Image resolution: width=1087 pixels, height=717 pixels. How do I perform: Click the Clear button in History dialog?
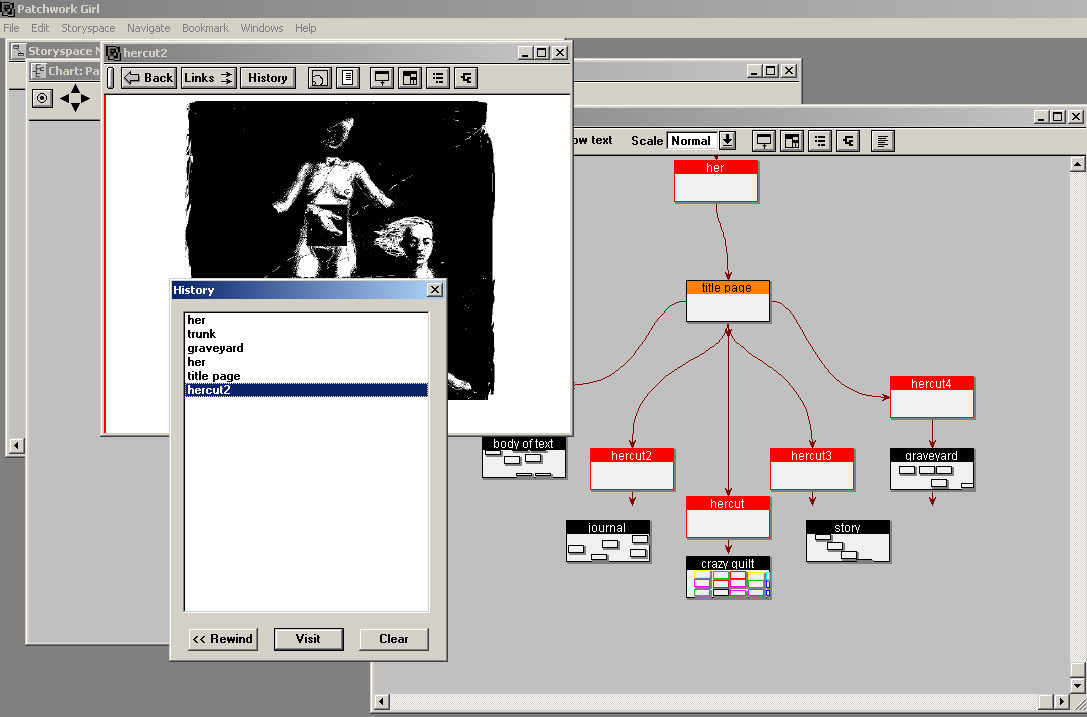click(394, 639)
